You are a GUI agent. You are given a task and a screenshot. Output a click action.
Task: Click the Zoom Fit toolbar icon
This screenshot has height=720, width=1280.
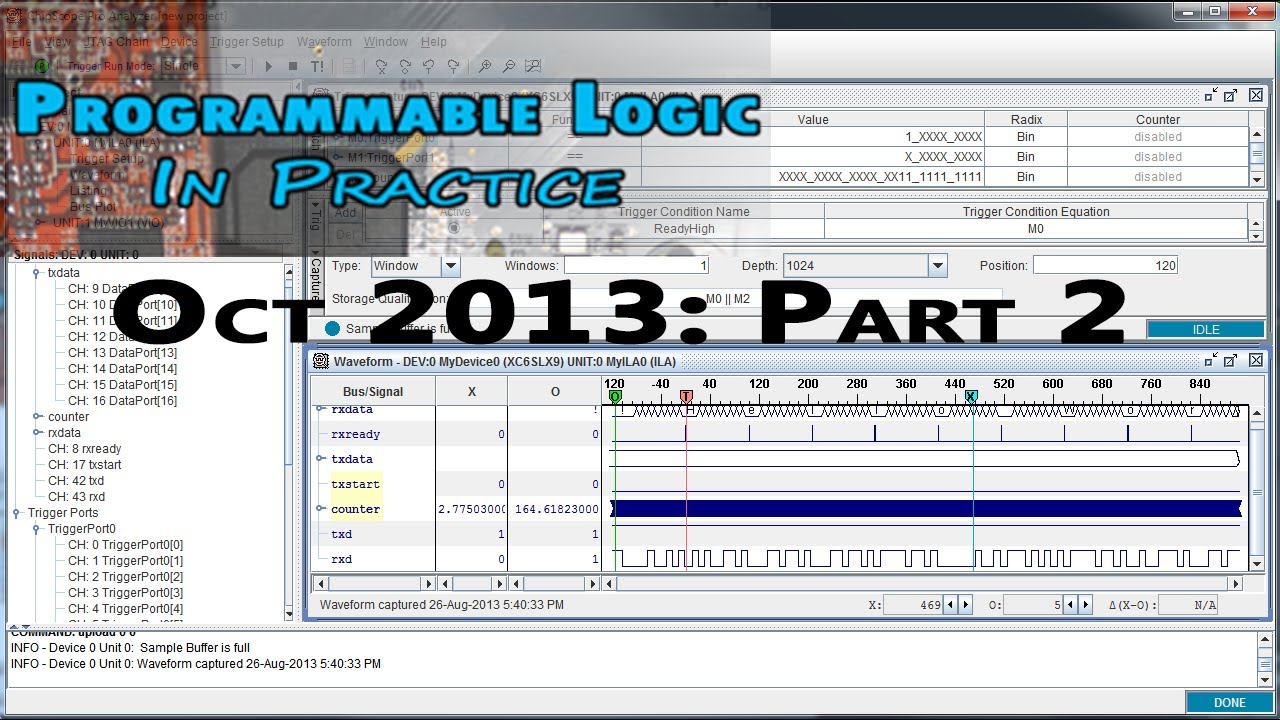[533, 66]
